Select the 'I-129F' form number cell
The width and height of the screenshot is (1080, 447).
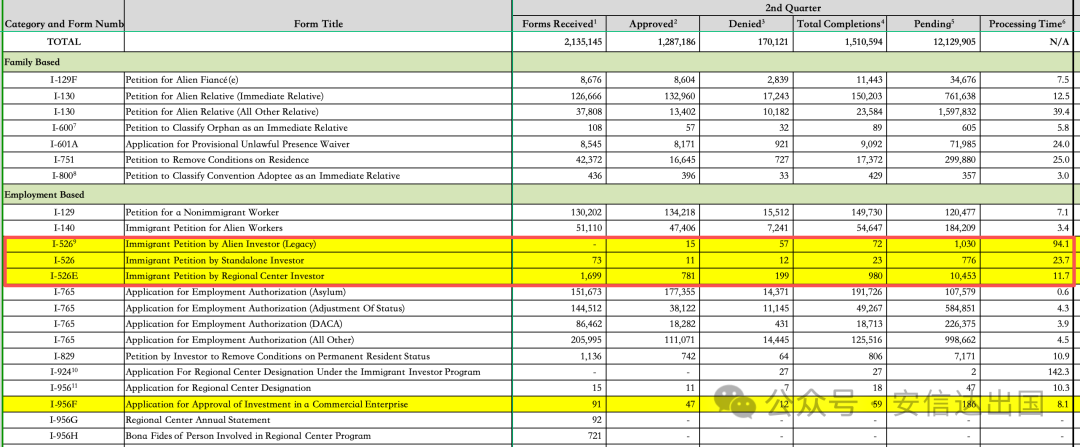coord(63,79)
